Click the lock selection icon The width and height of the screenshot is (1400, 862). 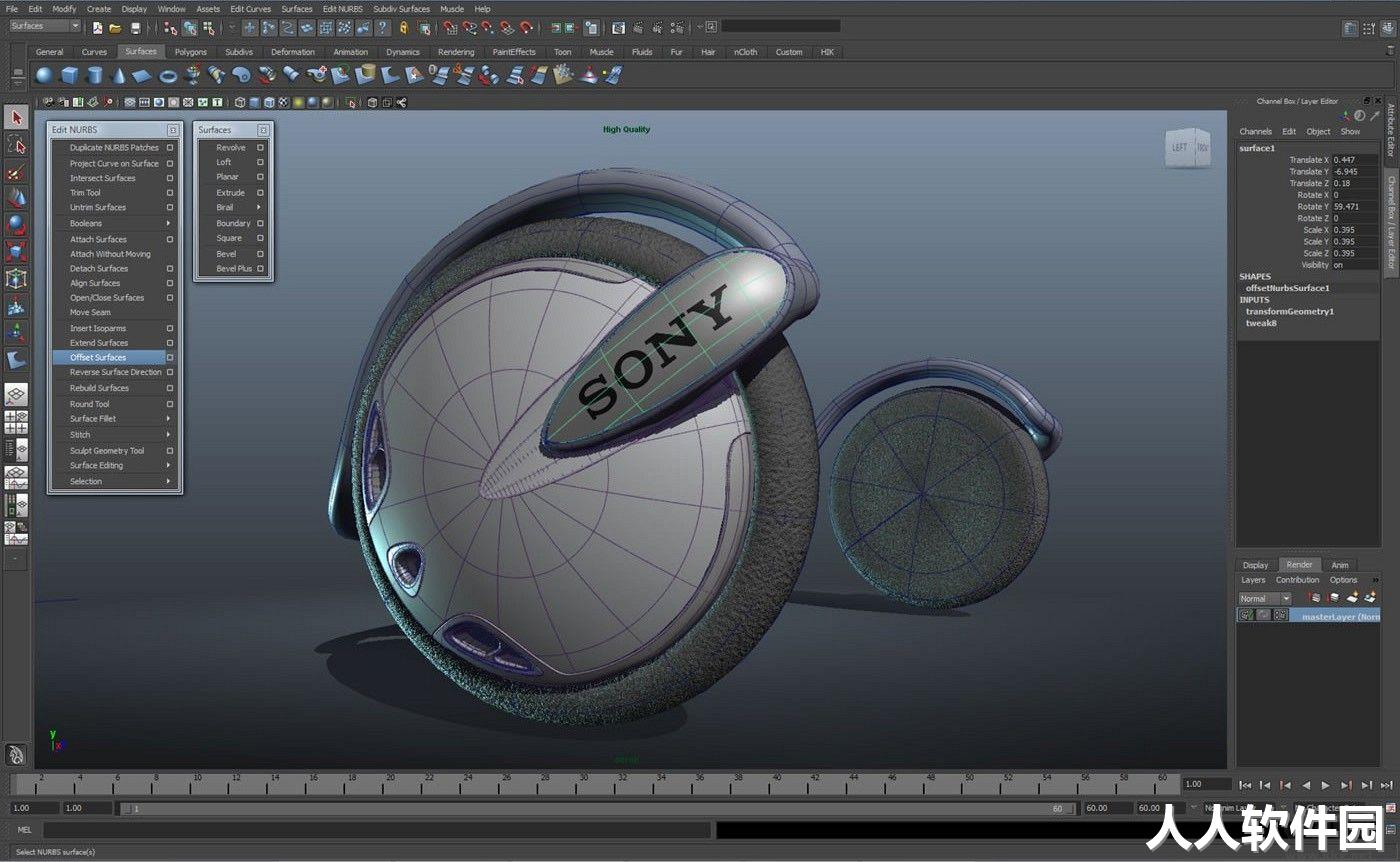coord(403,28)
